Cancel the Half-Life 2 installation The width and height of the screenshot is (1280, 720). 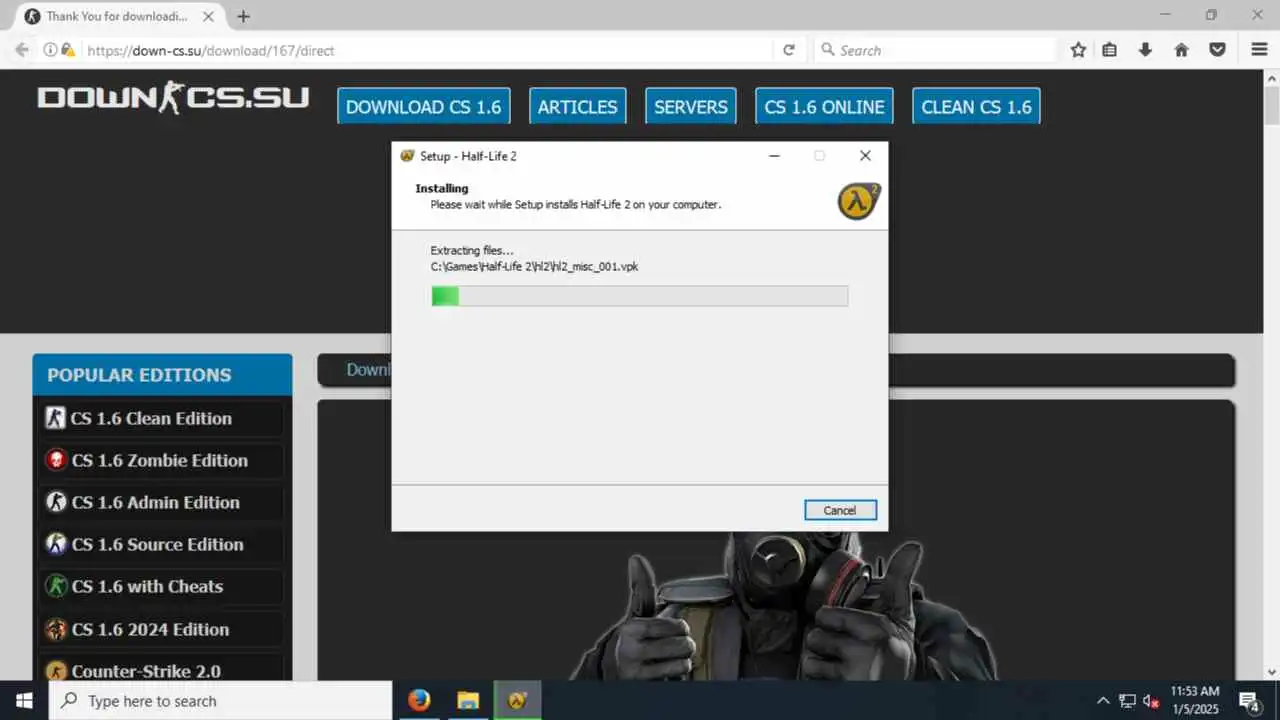pyautogui.click(x=840, y=510)
